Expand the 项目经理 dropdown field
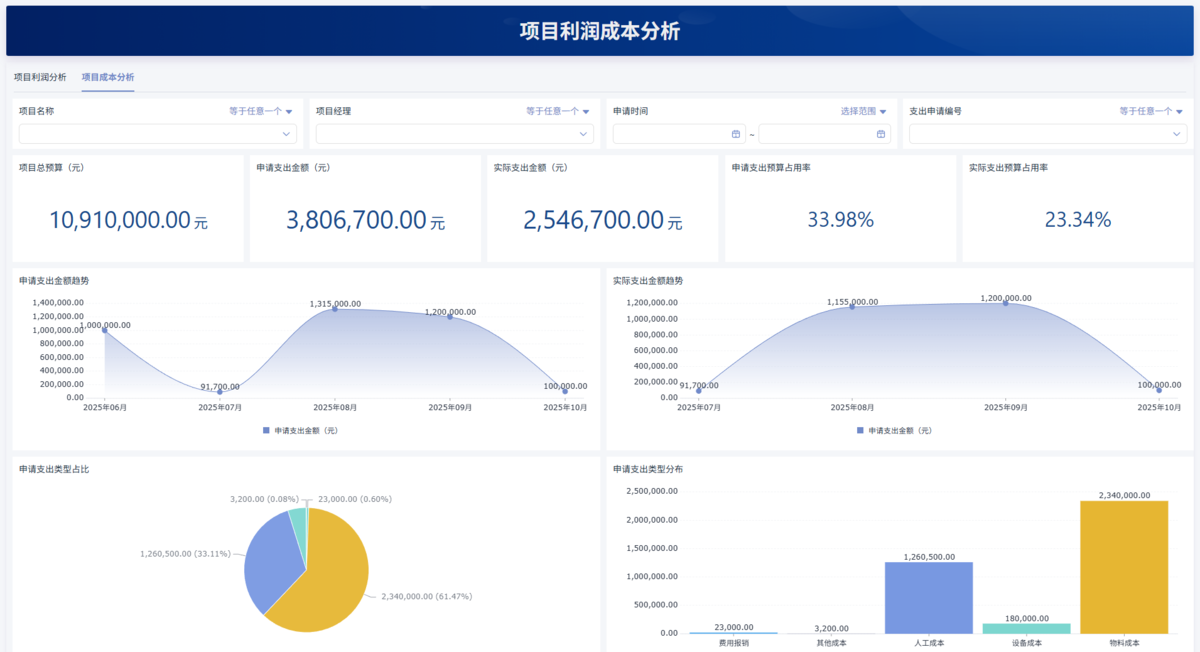 tap(454, 134)
